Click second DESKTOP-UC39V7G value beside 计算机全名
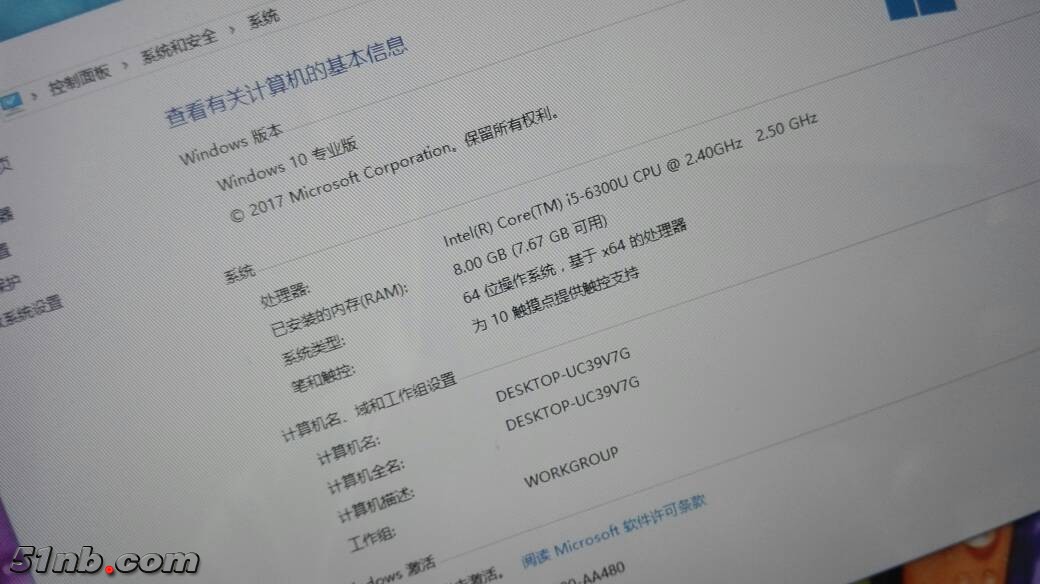 [x=572, y=403]
